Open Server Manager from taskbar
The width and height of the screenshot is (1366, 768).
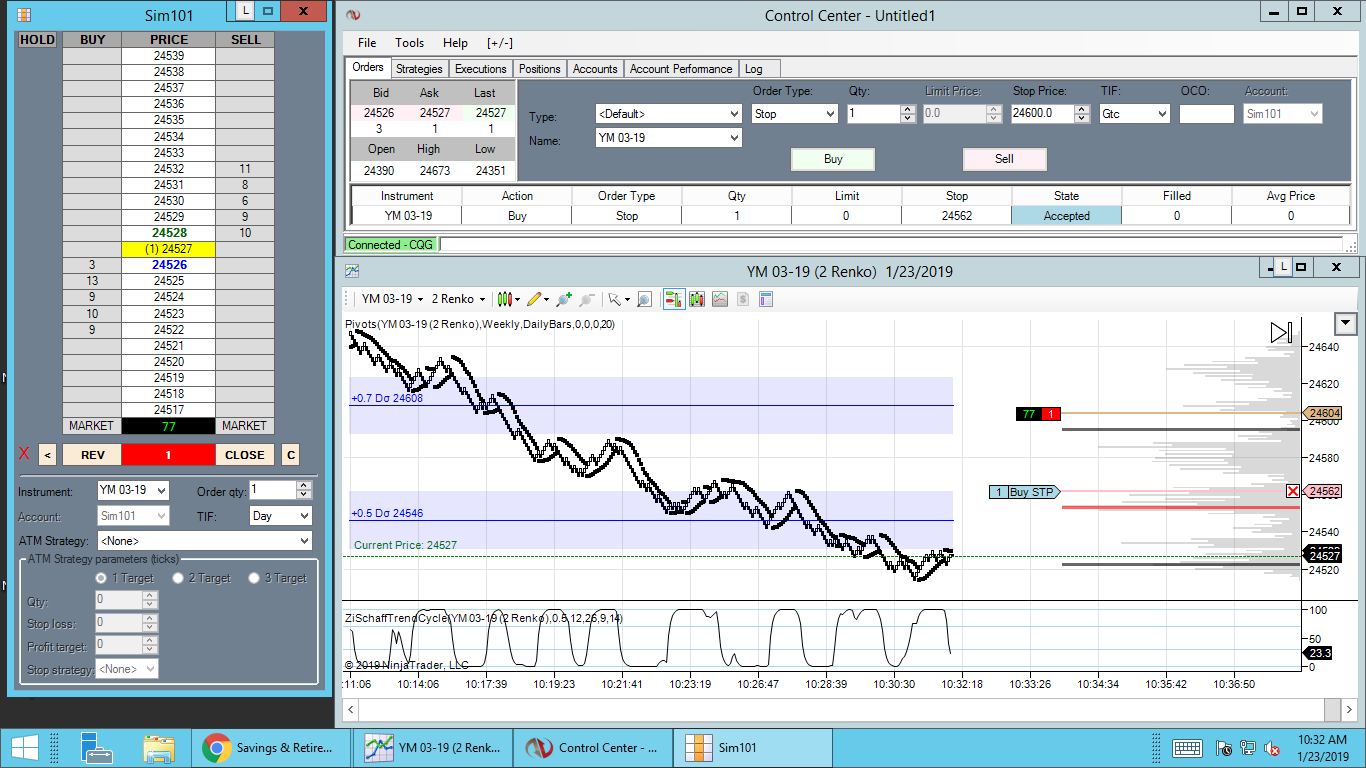point(96,747)
